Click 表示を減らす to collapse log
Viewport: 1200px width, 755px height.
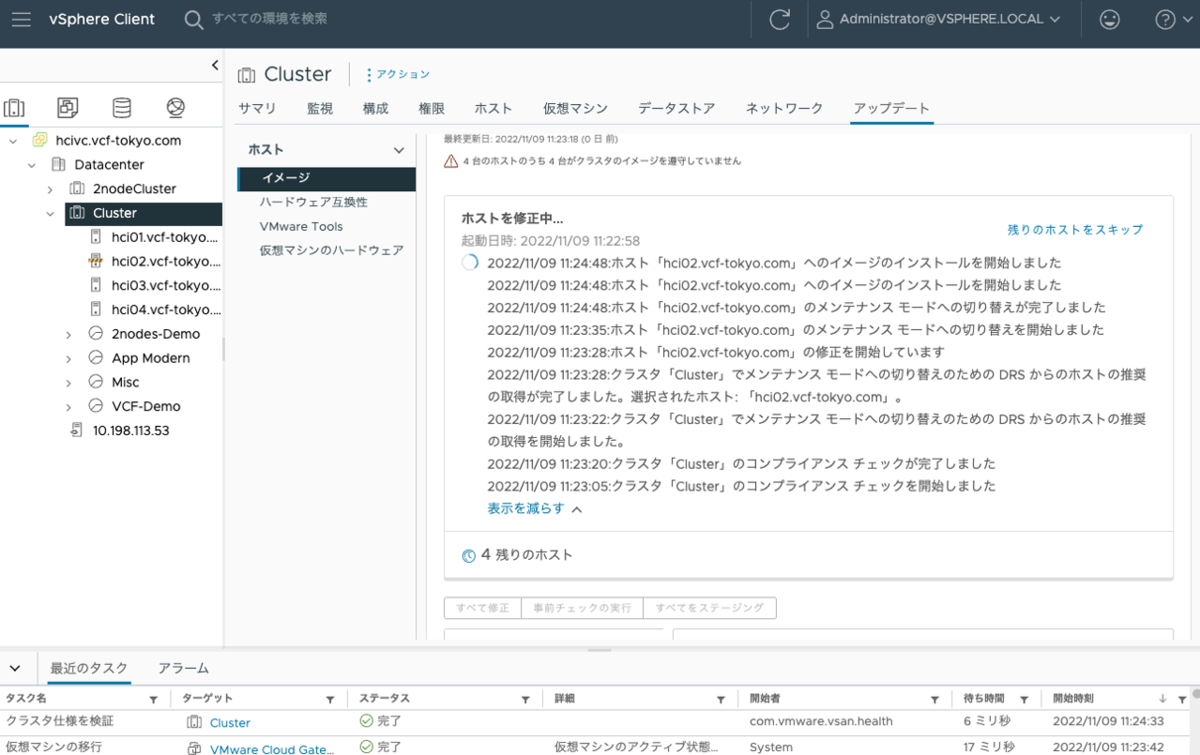[534, 508]
